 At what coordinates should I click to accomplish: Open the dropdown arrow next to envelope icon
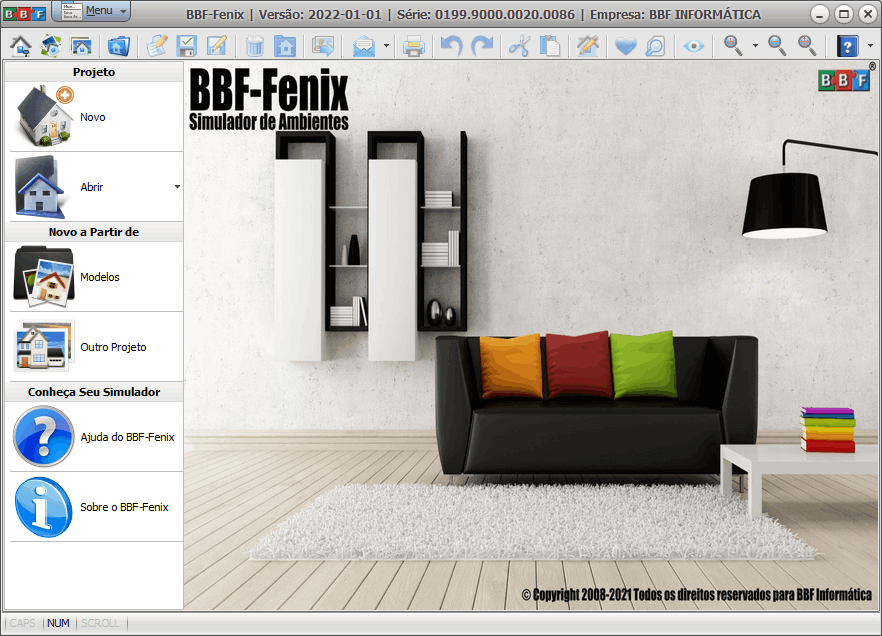click(x=386, y=46)
